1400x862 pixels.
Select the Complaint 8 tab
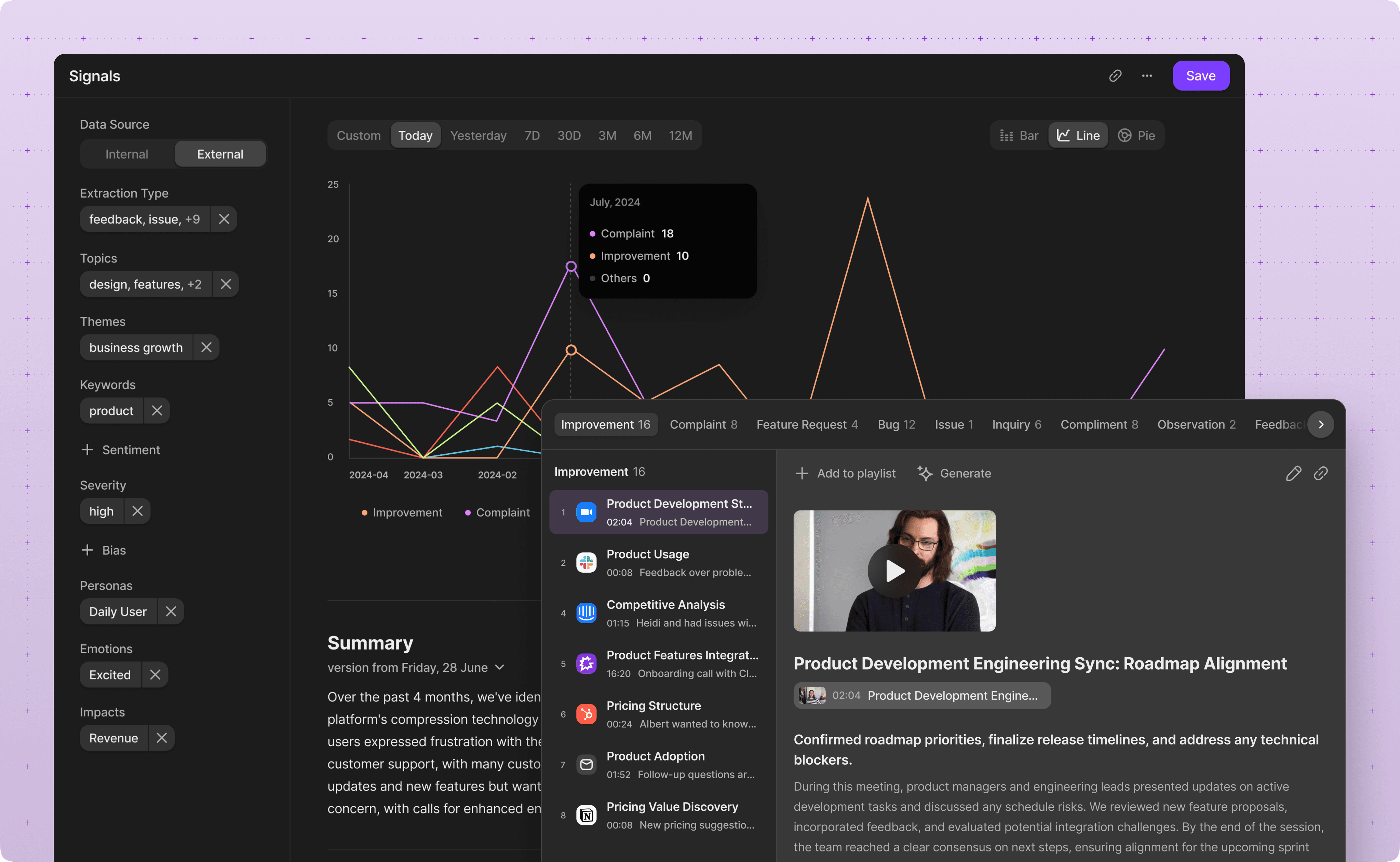703,424
